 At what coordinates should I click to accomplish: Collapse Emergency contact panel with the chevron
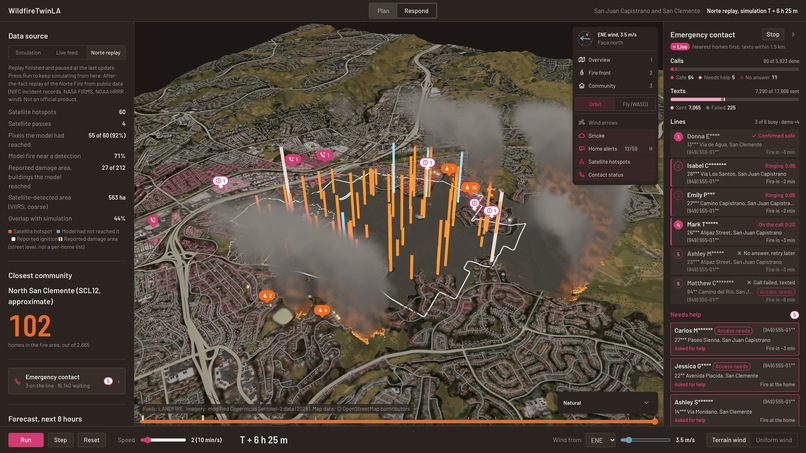click(x=793, y=34)
